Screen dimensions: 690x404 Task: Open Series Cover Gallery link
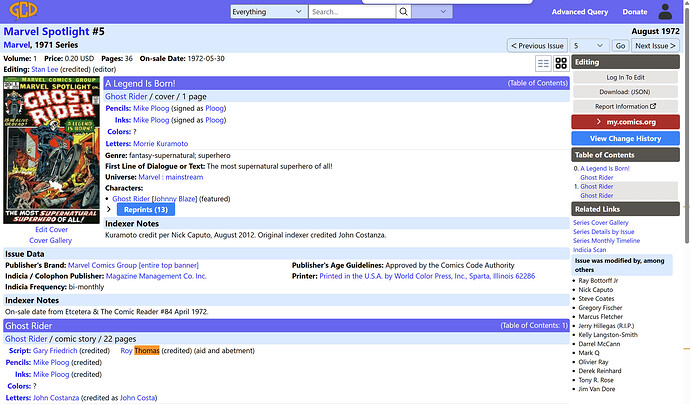pos(601,223)
